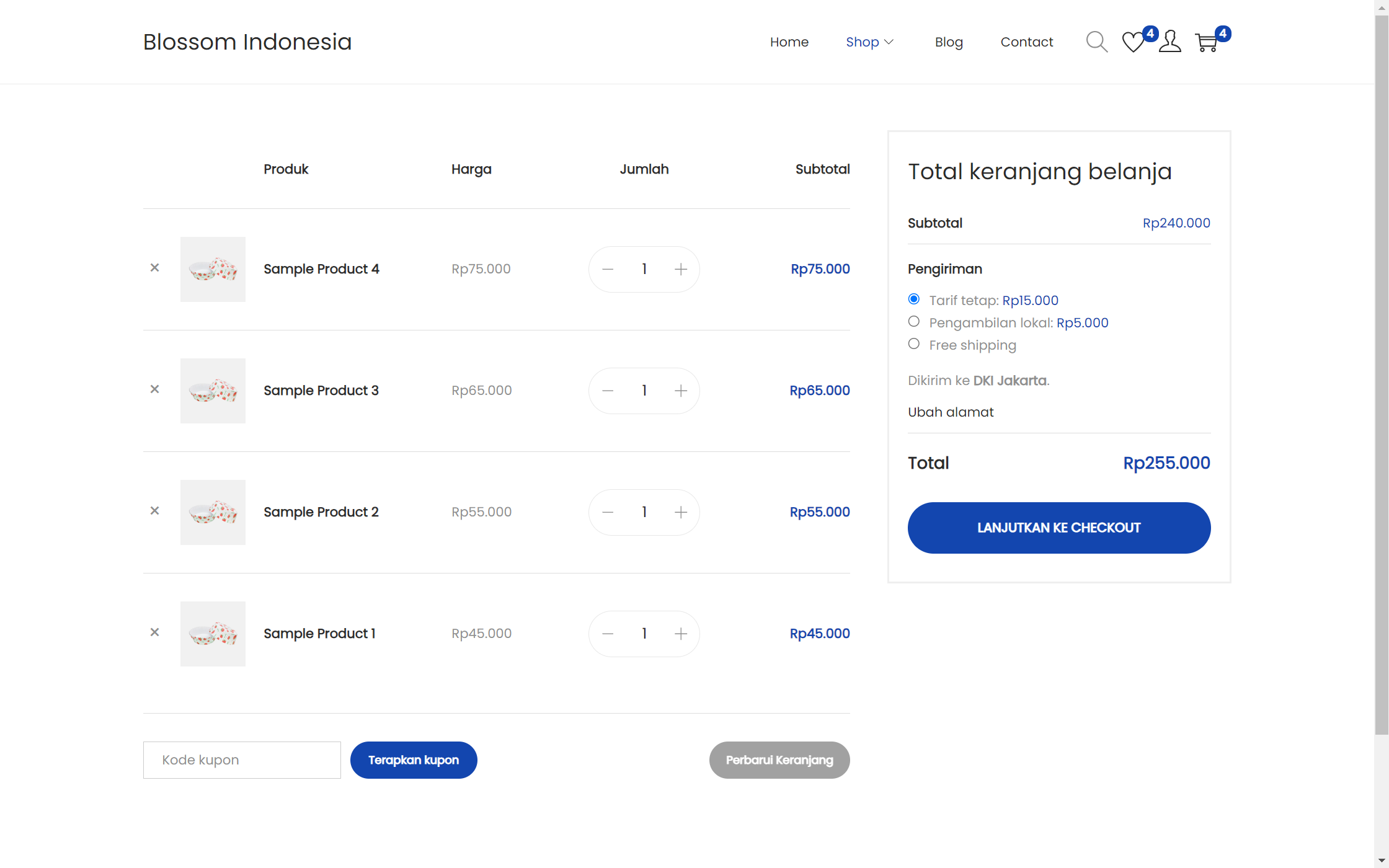Remove Sample Product 2 with X icon
The width and height of the screenshot is (1389, 868).
coord(155,511)
